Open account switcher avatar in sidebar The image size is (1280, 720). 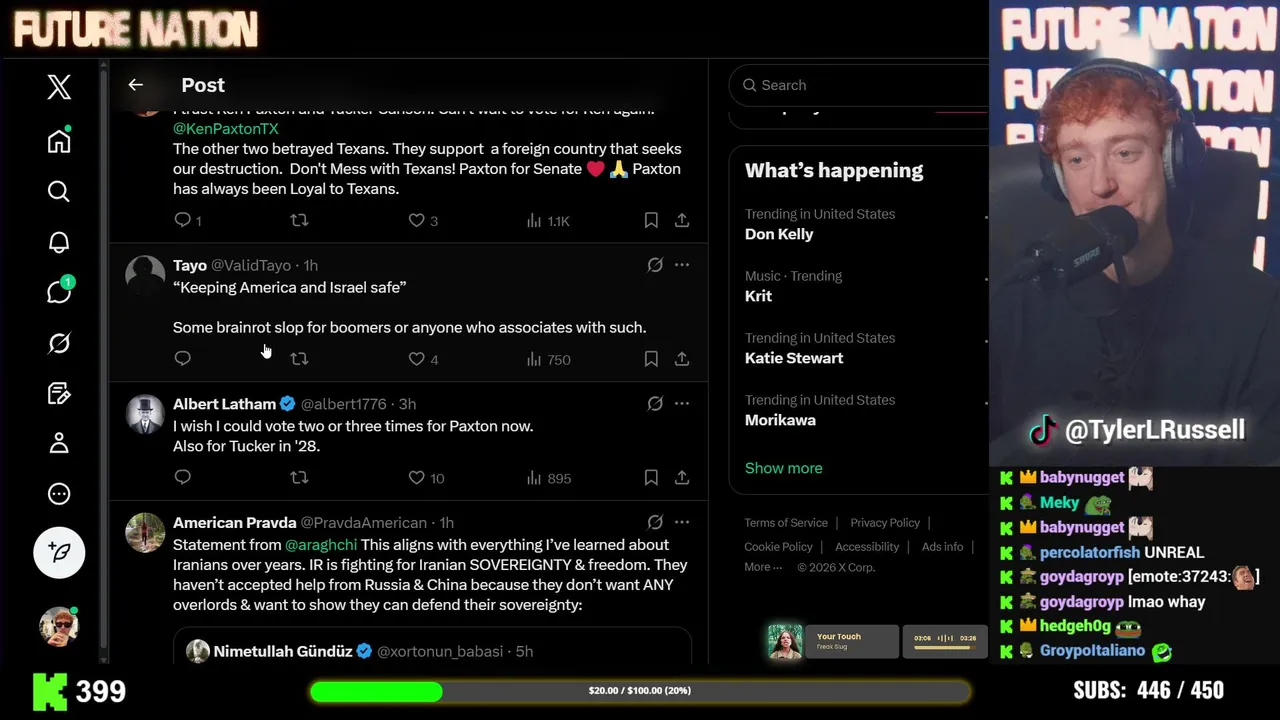(x=59, y=626)
